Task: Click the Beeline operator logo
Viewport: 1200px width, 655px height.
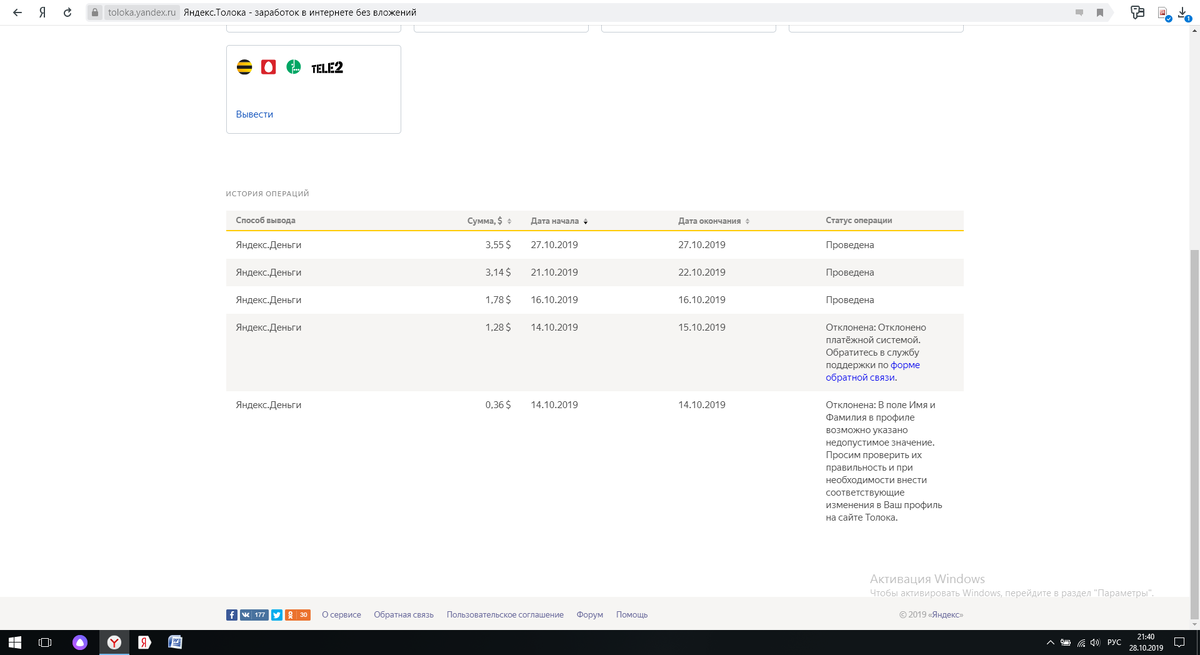Action: [x=244, y=68]
